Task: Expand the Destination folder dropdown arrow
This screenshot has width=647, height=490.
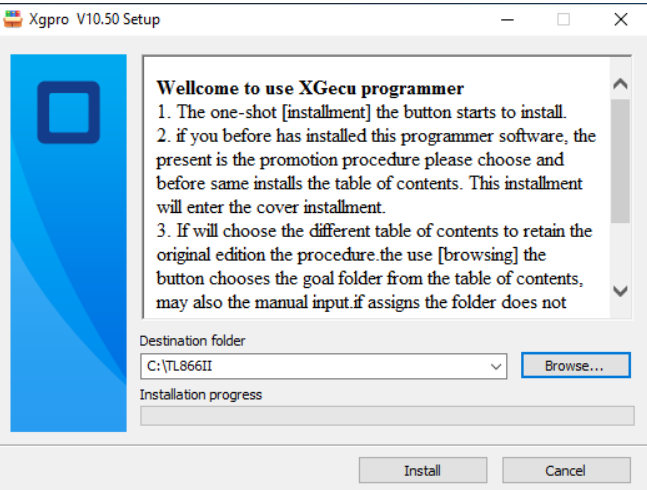Action: coord(496,366)
